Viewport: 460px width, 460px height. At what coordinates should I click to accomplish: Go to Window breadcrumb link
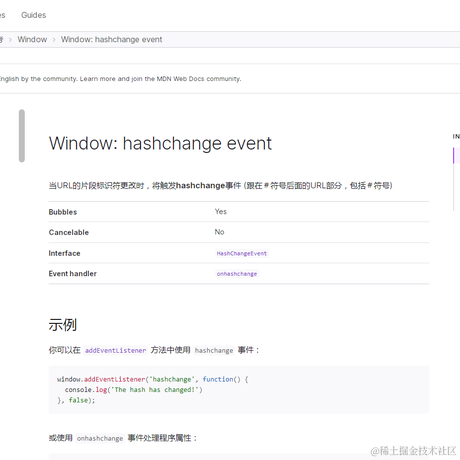coord(32,39)
